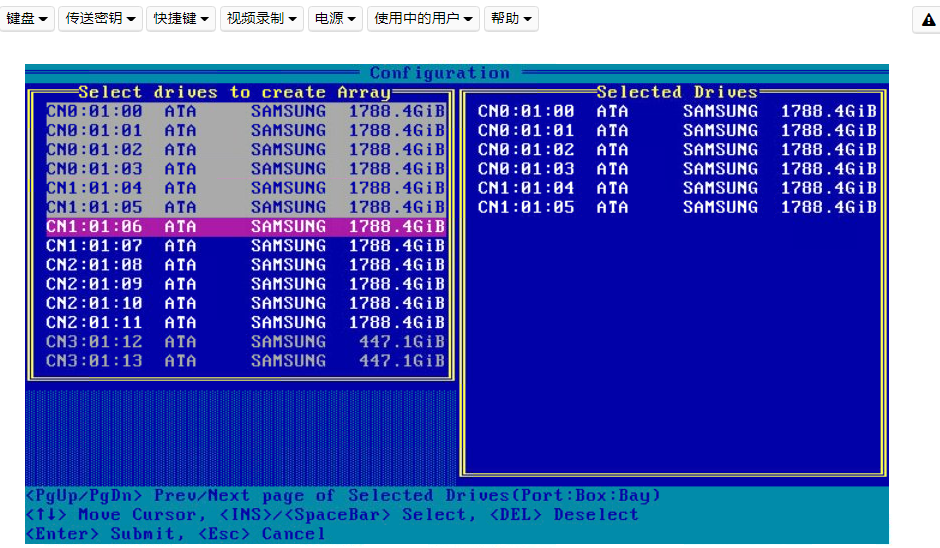Screen dimensions: 940x548
Task: Click CN0:01:00 in Selected Drives panel
Action: (x=676, y=112)
